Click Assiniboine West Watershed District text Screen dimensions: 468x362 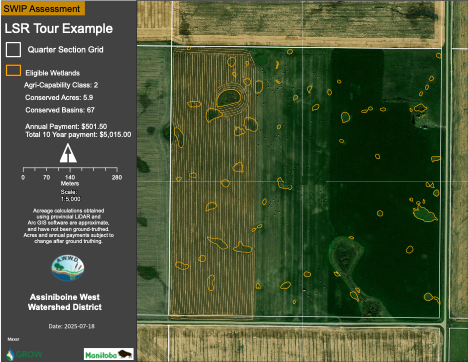[x=65, y=302]
